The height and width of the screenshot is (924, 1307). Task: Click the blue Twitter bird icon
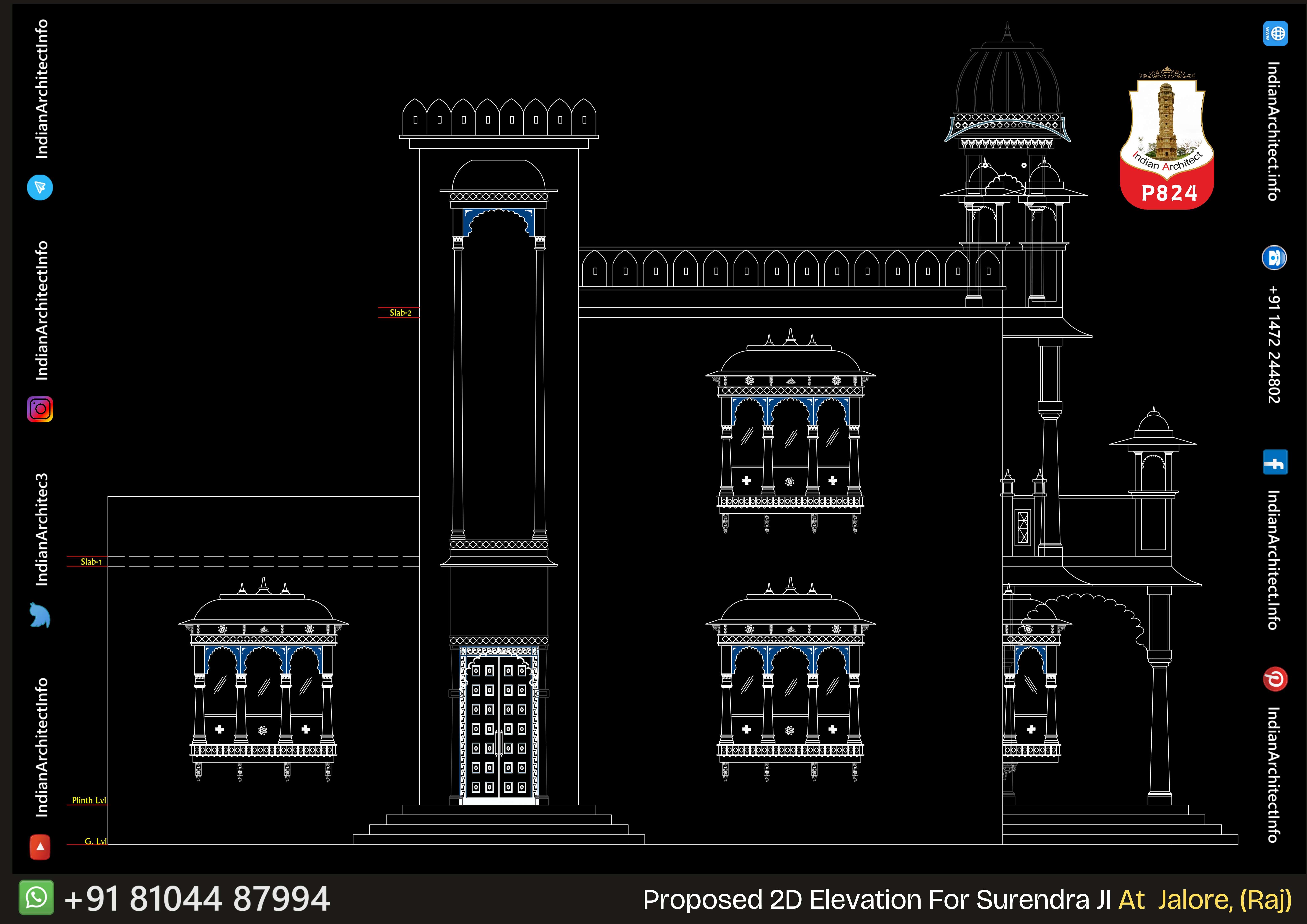click(x=40, y=615)
